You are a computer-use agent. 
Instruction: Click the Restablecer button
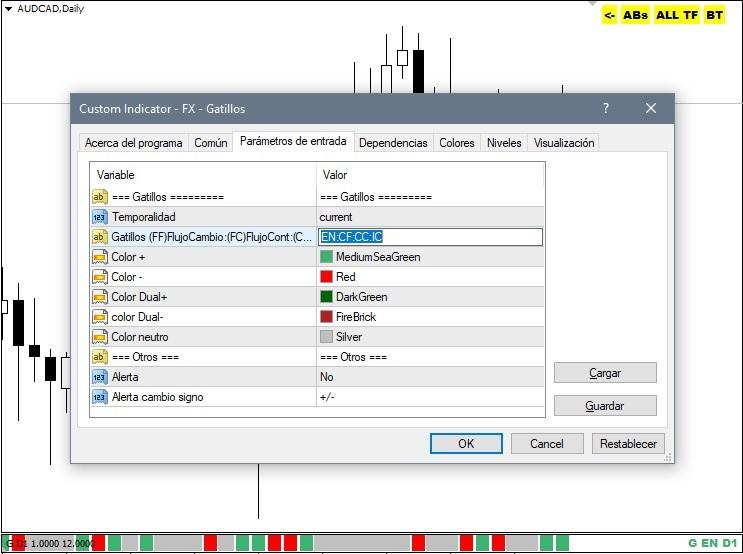click(628, 444)
